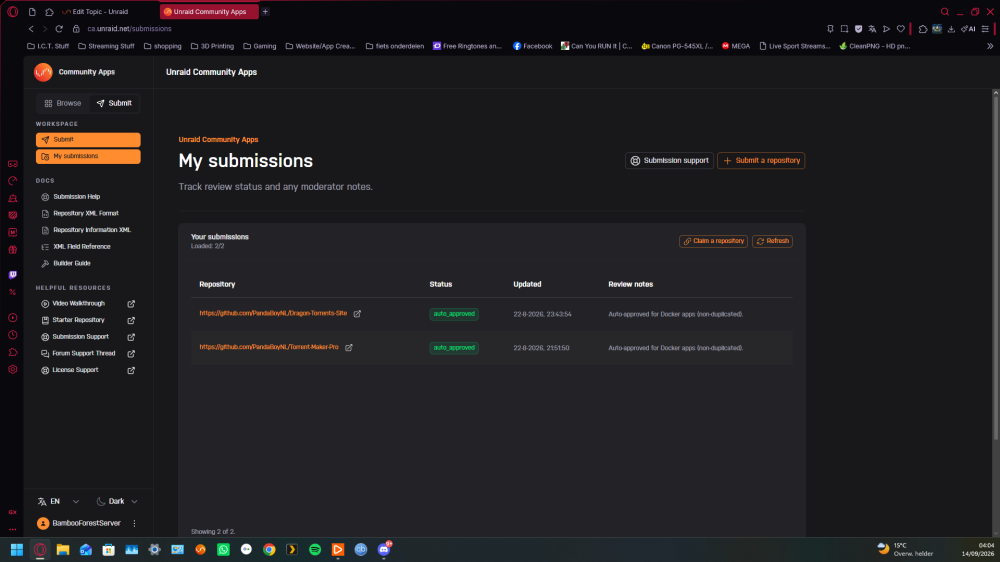
Task: Click external-link icon beside Starter Repository
Action: click(x=131, y=321)
